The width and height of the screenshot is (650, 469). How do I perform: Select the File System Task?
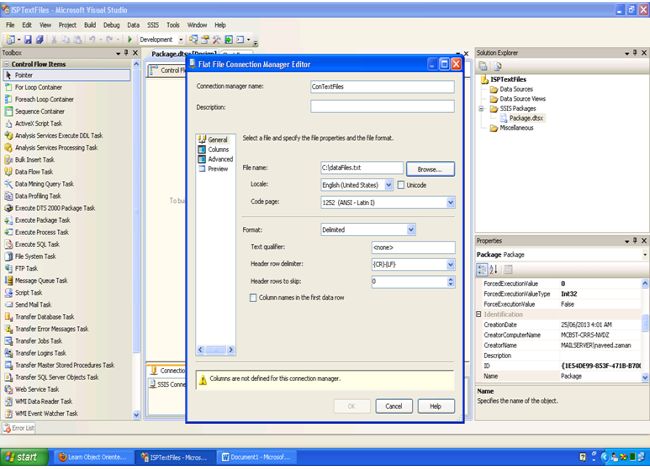pos(35,256)
